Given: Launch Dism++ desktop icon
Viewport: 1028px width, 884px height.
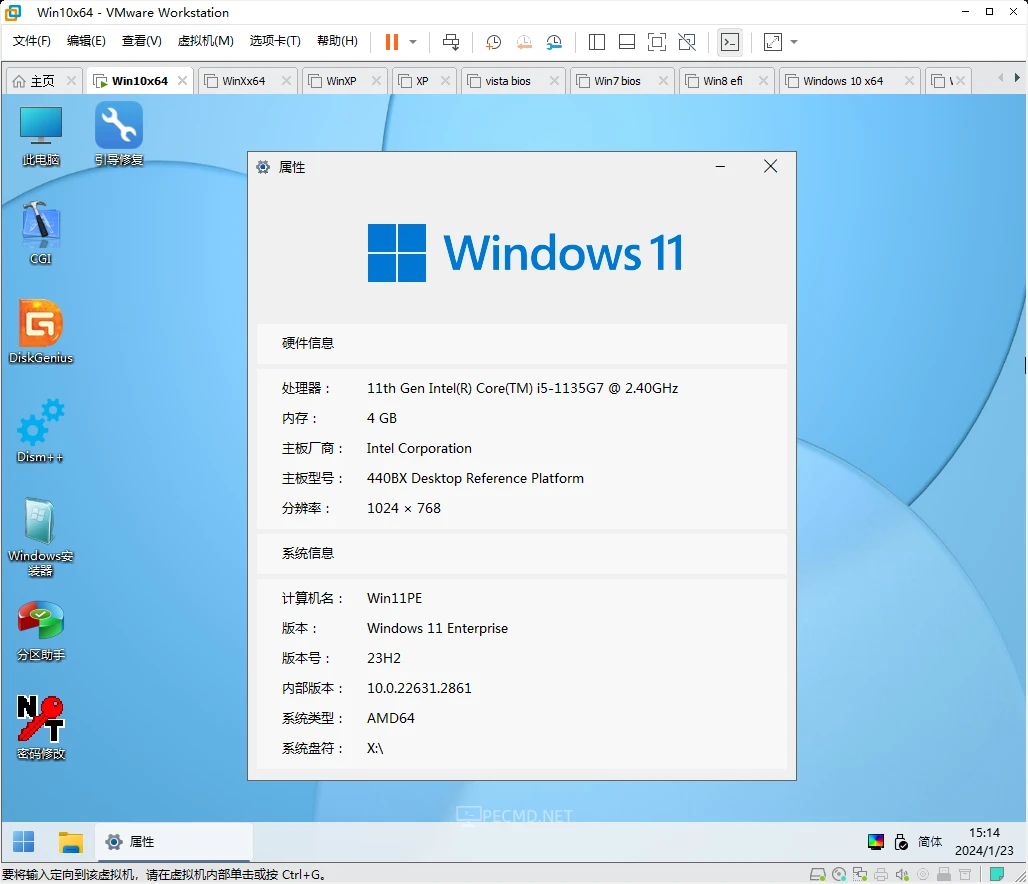Looking at the screenshot, I should pyautogui.click(x=41, y=432).
